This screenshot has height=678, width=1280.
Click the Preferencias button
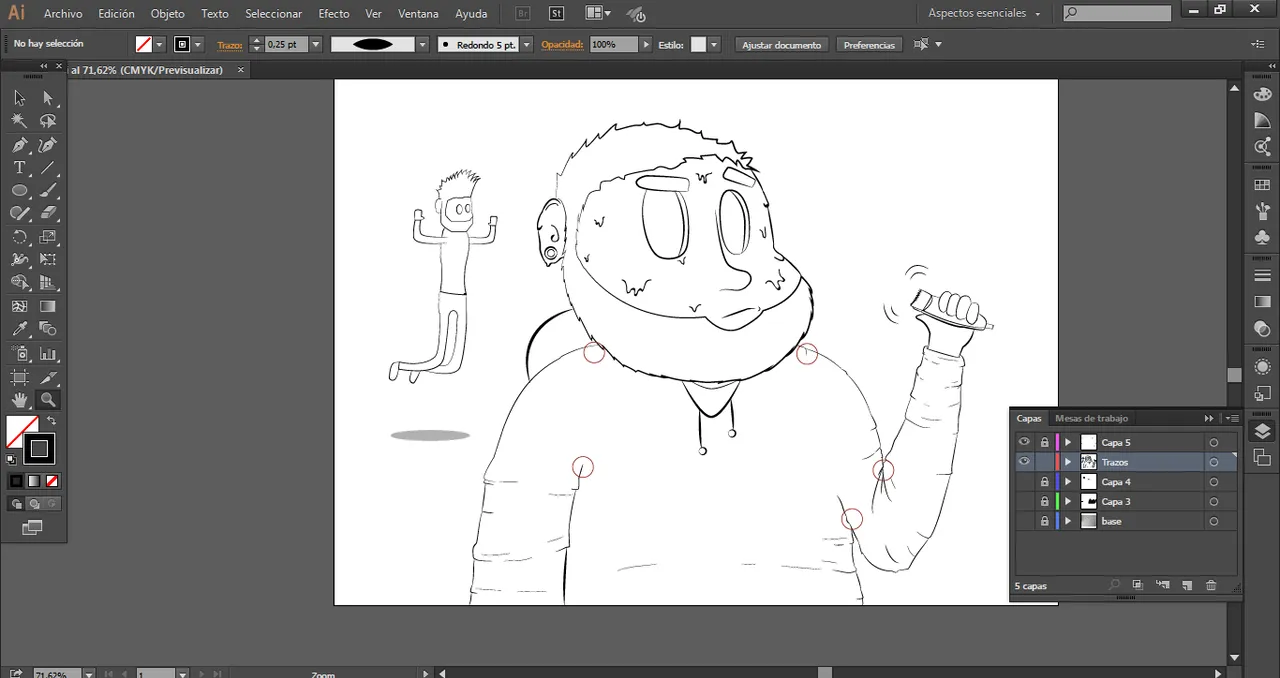click(869, 45)
